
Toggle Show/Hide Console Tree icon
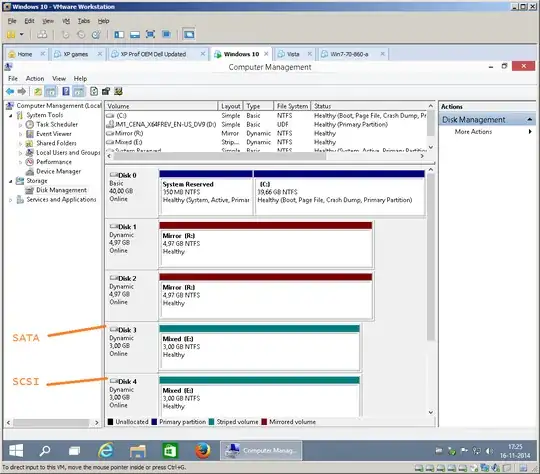51,92
